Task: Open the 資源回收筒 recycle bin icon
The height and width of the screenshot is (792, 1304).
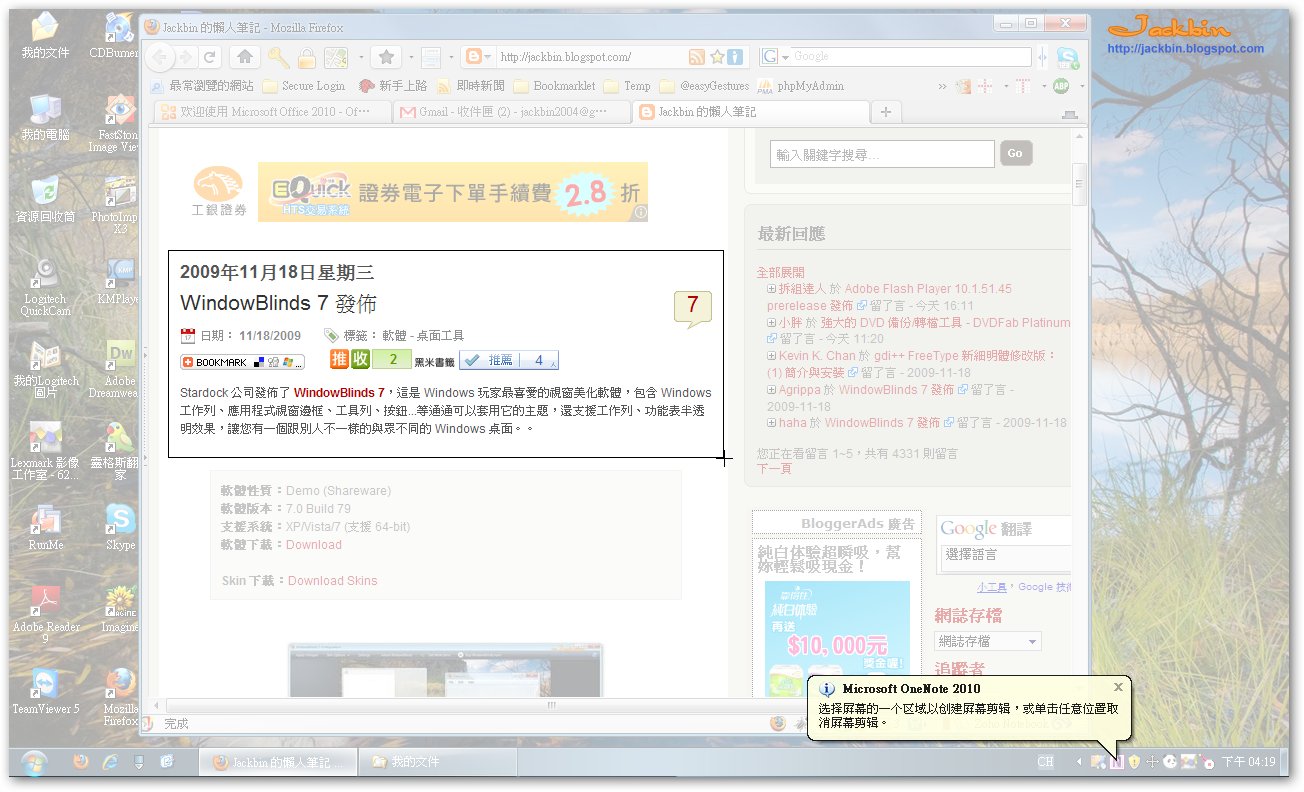Action: [45, 201]
